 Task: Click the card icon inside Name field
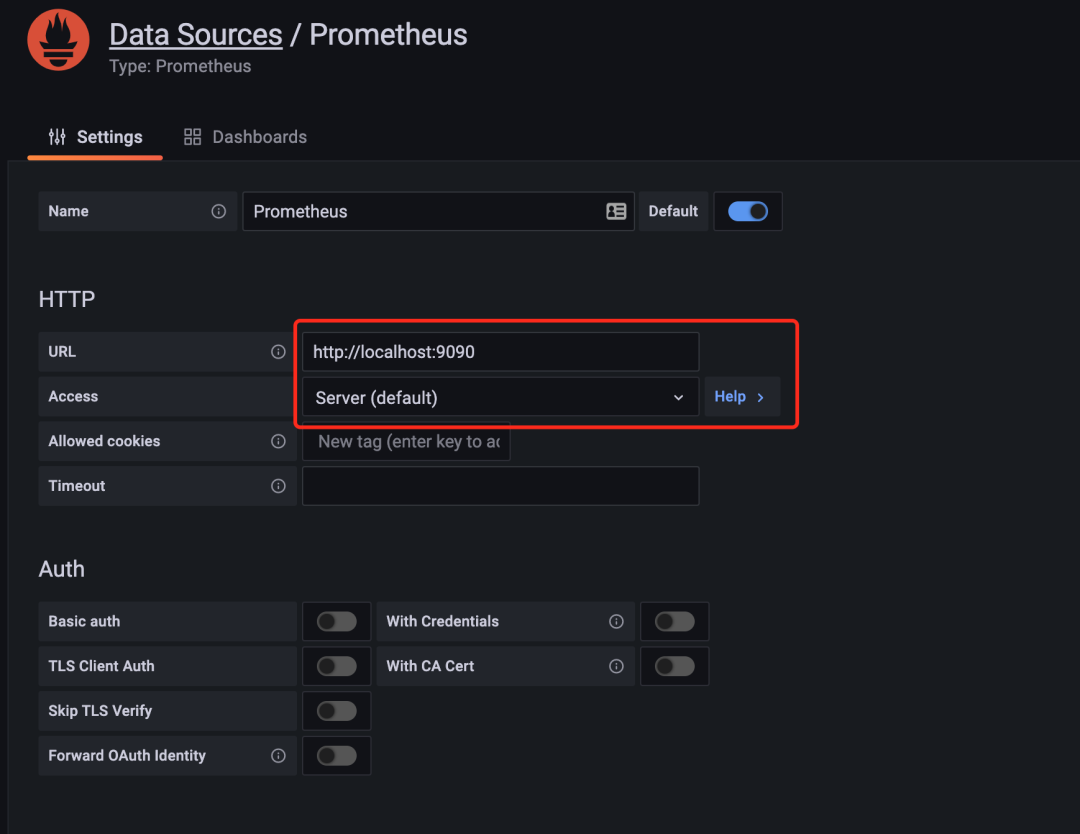pos(616,211)
